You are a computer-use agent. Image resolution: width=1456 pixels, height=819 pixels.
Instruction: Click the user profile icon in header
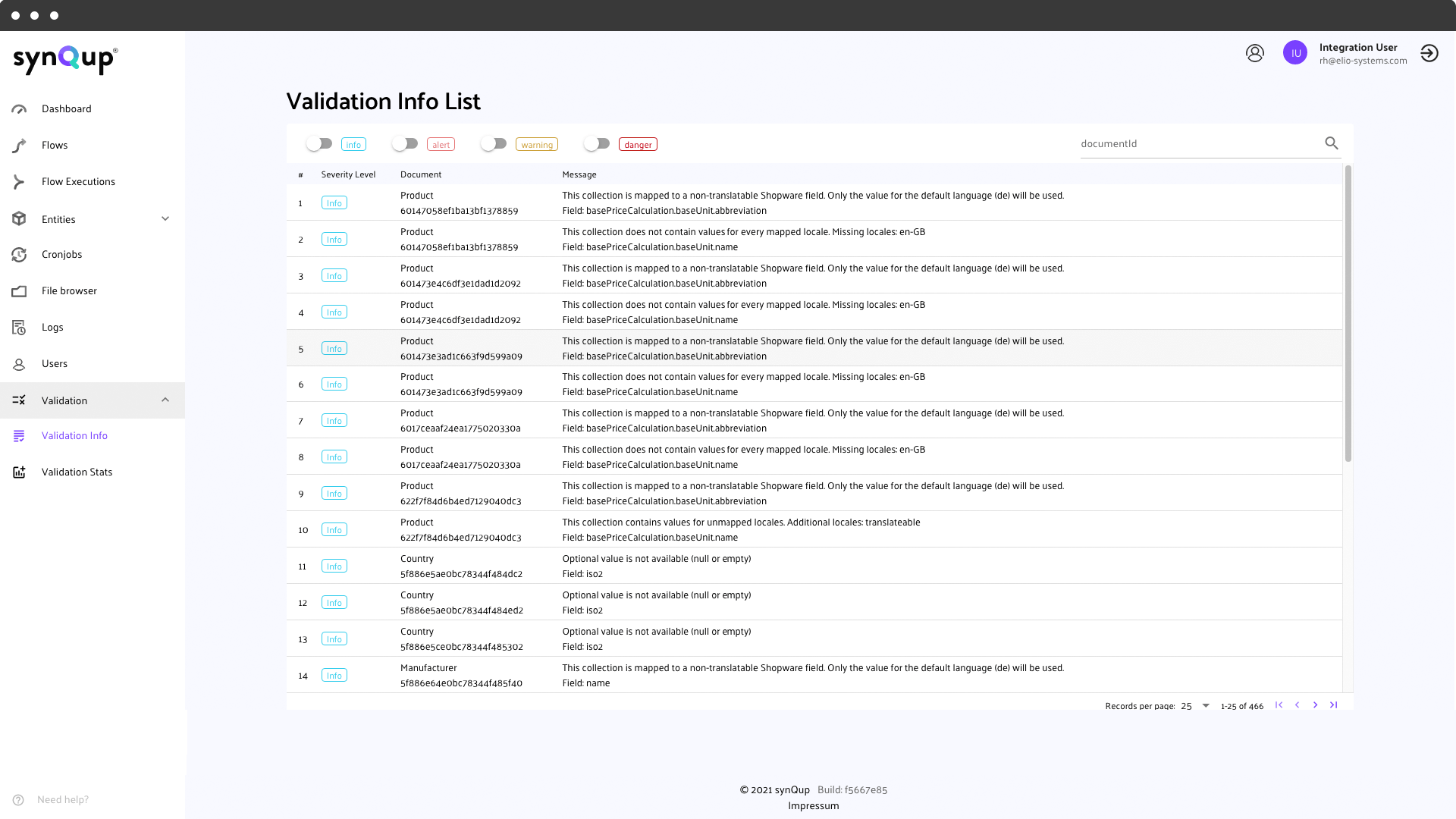[1255, 53]
